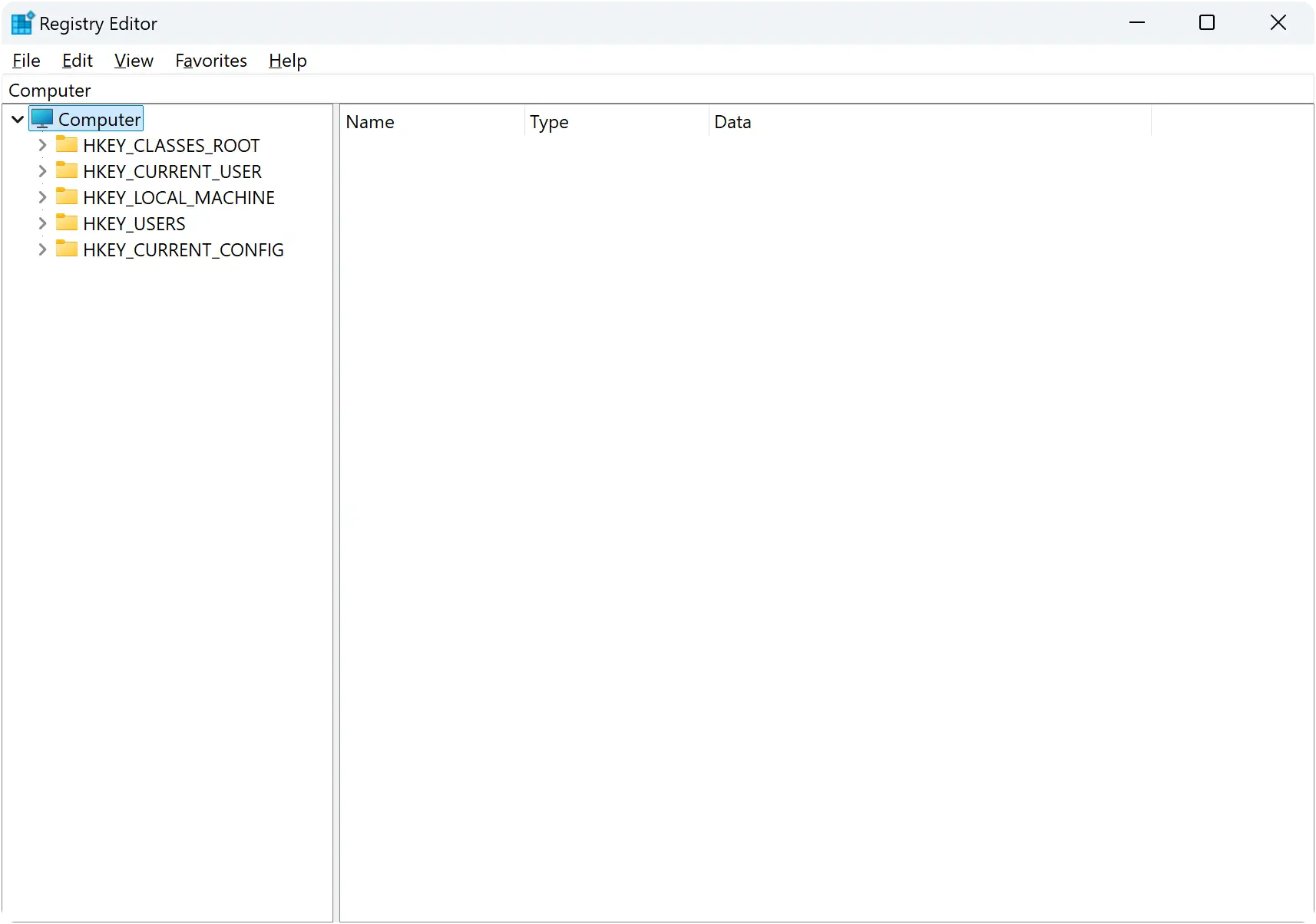The image size is (1316, 924).
Task: Expand the HKEY_LOCAL_MACHINE key
Action: (x=42, y=197)
